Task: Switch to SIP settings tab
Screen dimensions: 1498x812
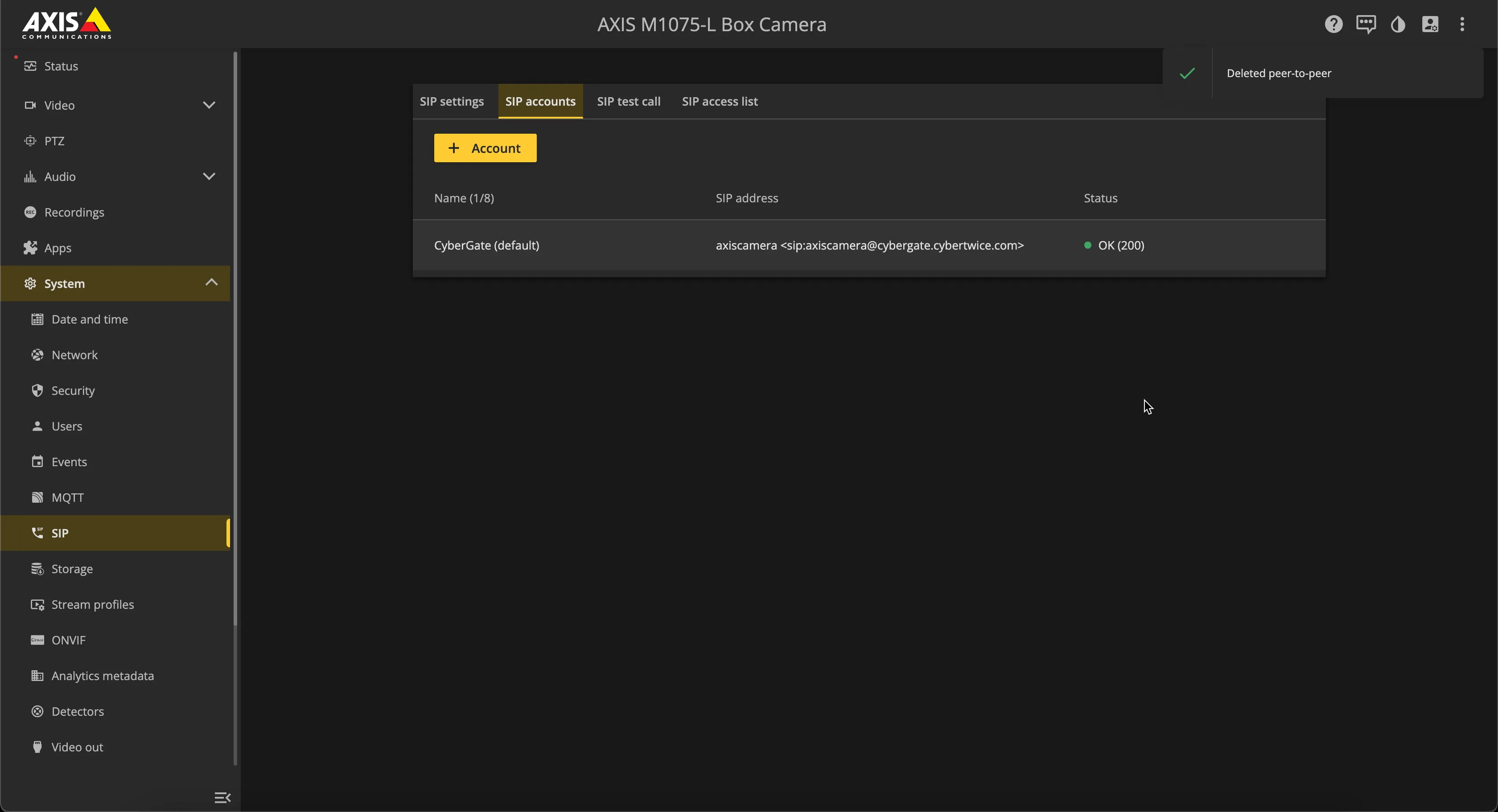Action: tap(452, 101)
